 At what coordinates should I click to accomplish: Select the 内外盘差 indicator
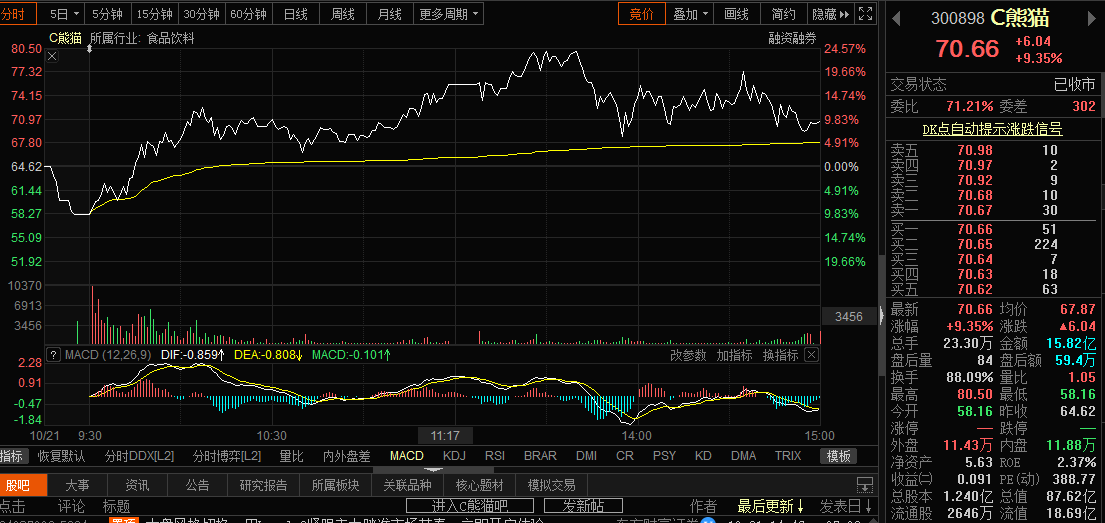click(347, 456)
